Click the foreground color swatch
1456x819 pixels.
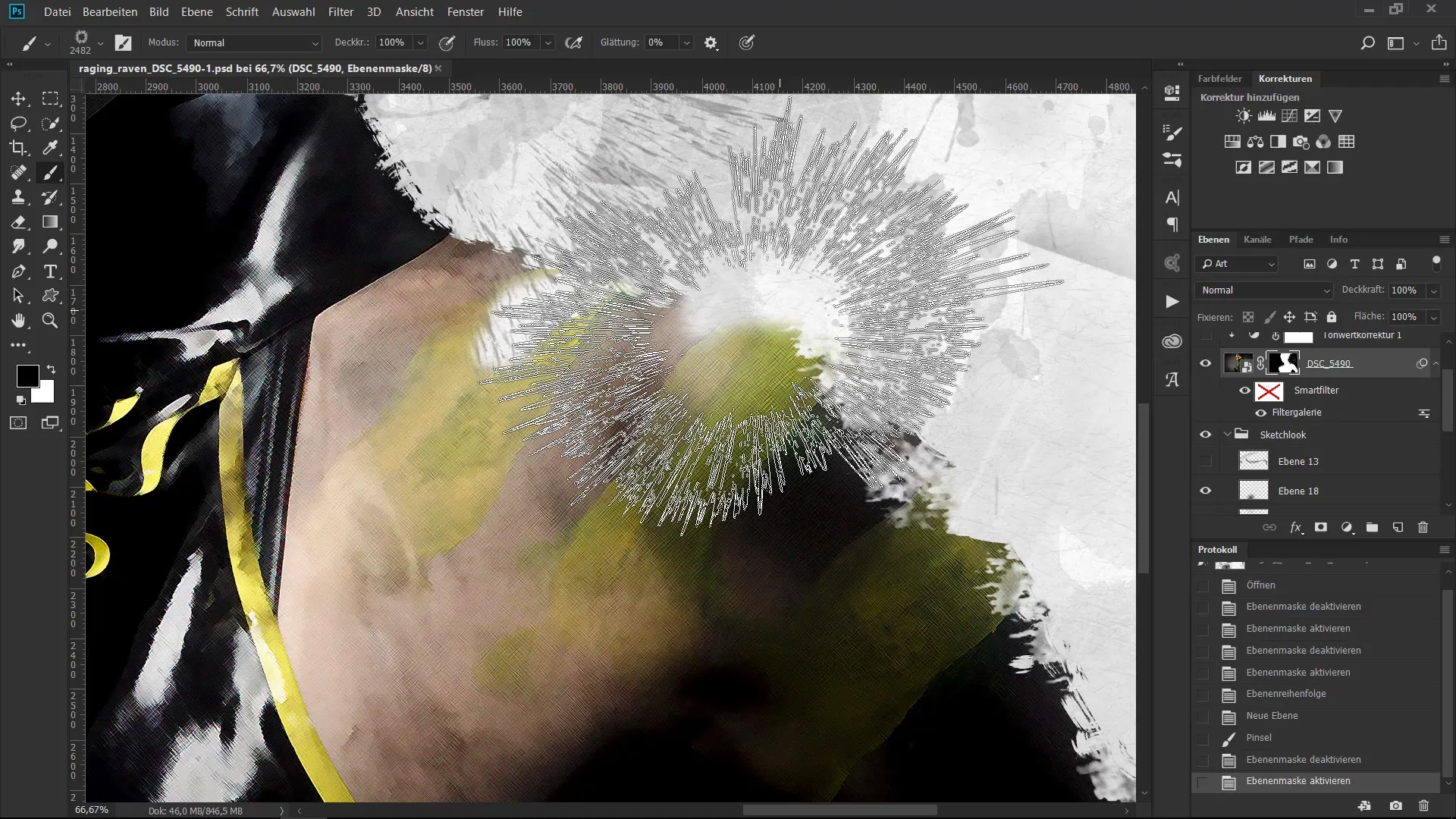(27, 375)
